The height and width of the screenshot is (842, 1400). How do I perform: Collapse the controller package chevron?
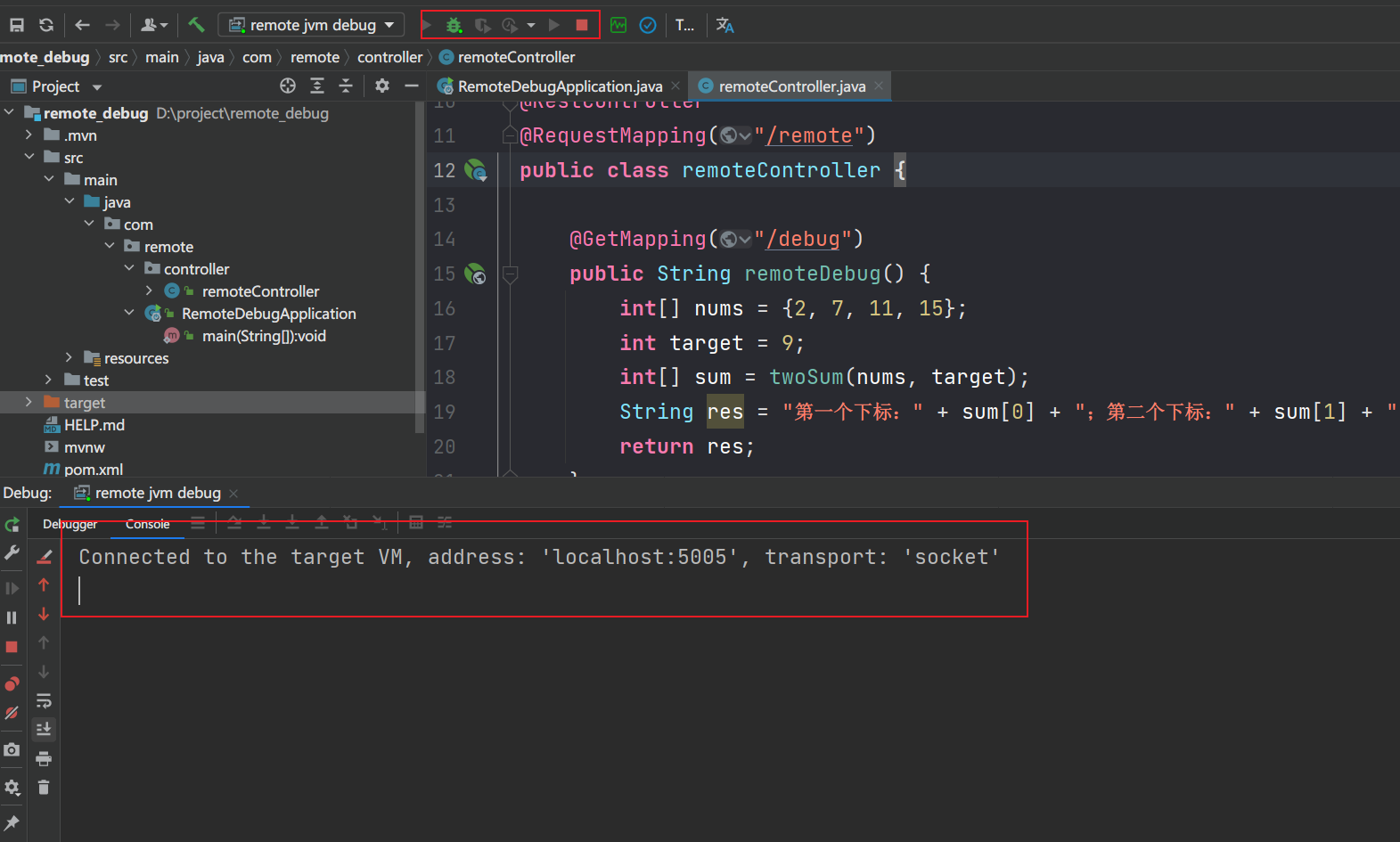(x=129, y=268)
